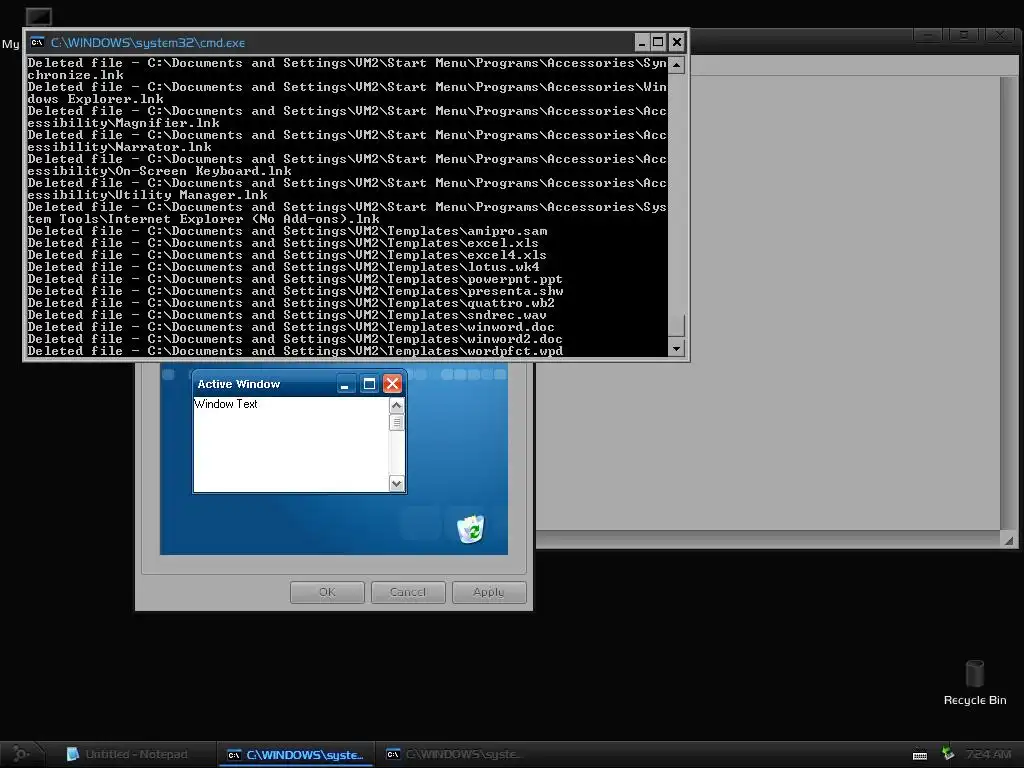Click the green network tray icon
Screen dimensions: 1024x768
coord(948,754)
